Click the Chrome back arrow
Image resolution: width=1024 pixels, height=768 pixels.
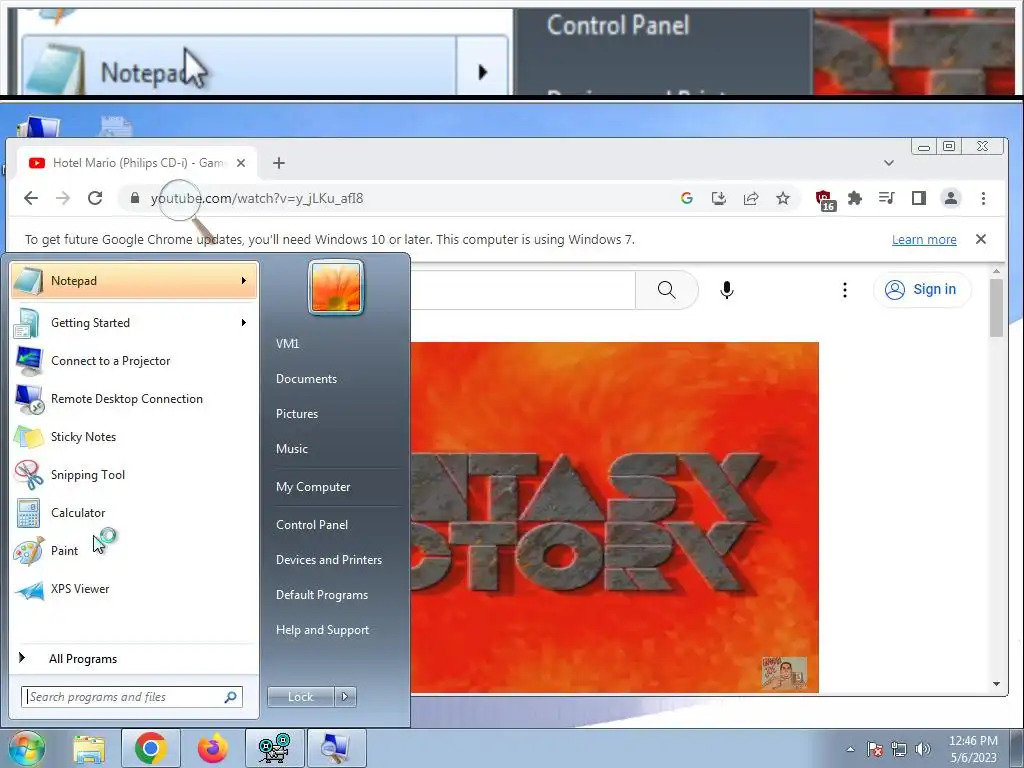pos(31,198)
